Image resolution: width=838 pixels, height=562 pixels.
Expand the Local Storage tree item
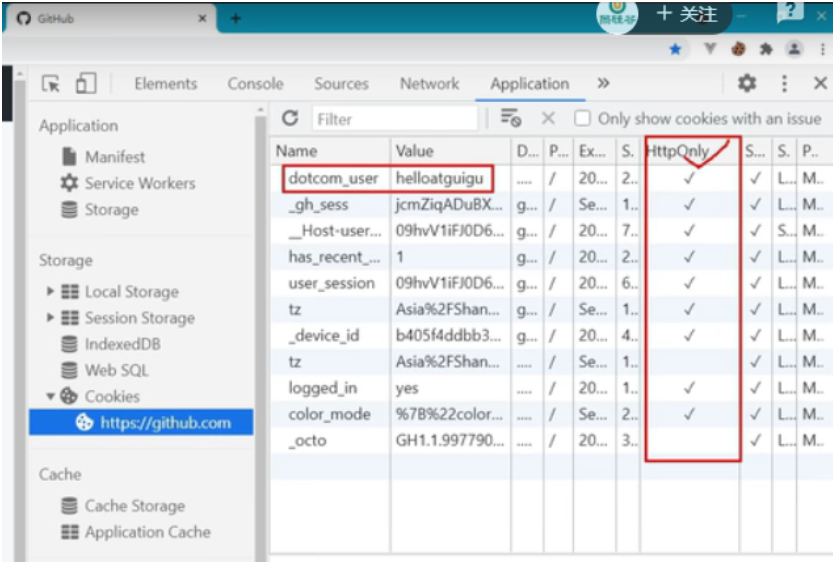click(x=51, y=292)
